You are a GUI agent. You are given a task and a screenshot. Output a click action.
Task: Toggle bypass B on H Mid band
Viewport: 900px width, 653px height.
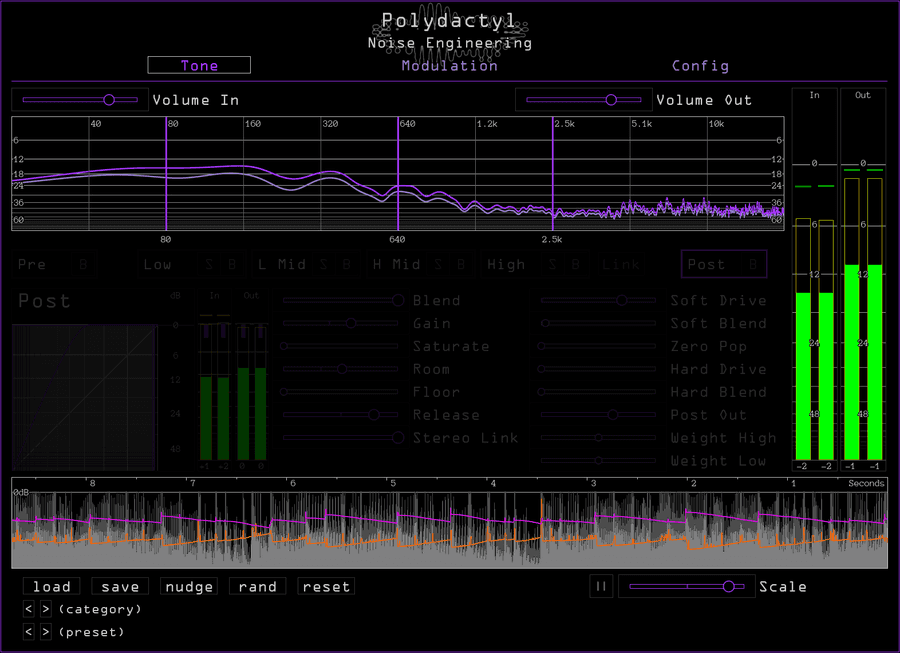click(461, 265)
